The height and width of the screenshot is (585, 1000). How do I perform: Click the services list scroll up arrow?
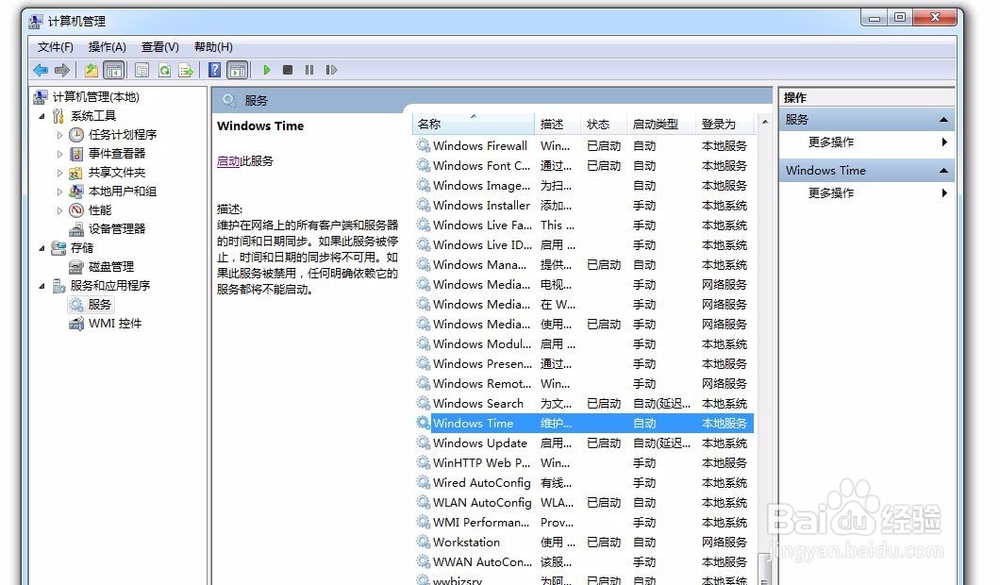[x=765, y=122]
